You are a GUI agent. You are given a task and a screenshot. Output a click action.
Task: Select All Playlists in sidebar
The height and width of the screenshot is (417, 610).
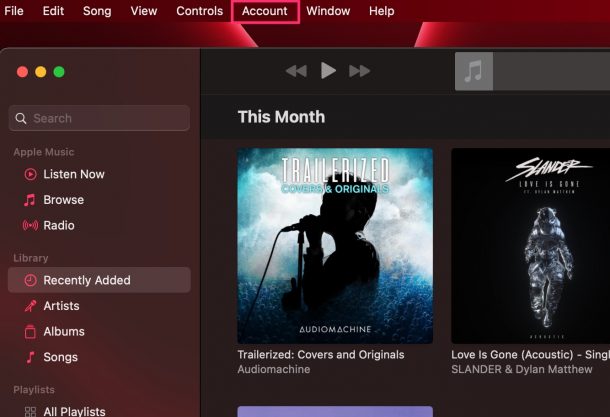pos(99,411)
